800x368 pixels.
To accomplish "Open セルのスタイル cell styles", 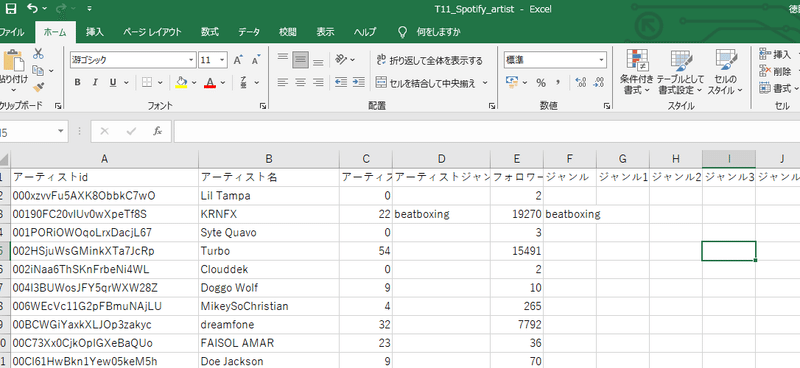I will coord(725,72).
